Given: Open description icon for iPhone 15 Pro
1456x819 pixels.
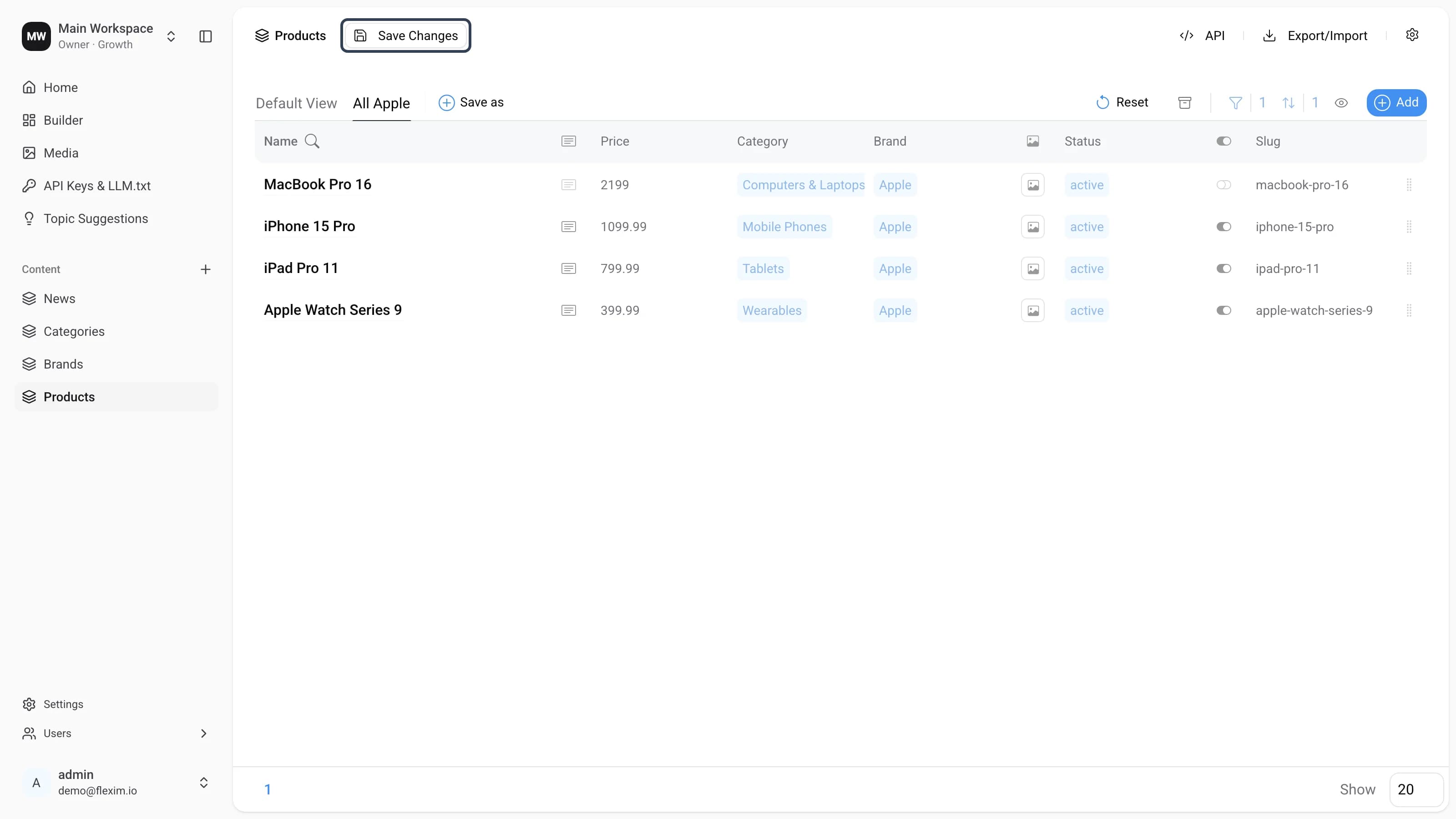Looking at the screenshot, I should pos(569,227).
